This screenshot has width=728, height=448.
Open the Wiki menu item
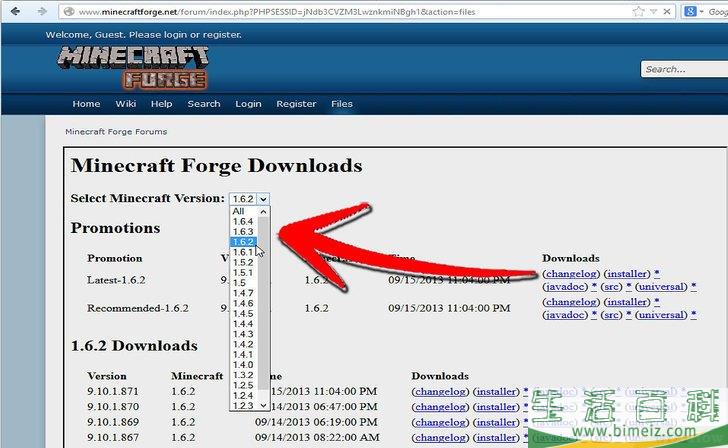pos(125,104)
